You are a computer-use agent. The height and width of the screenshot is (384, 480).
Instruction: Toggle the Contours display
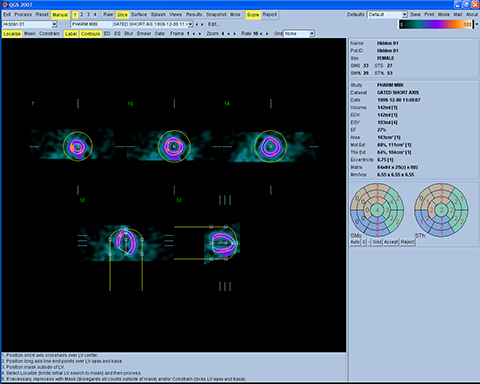point(90,34)
